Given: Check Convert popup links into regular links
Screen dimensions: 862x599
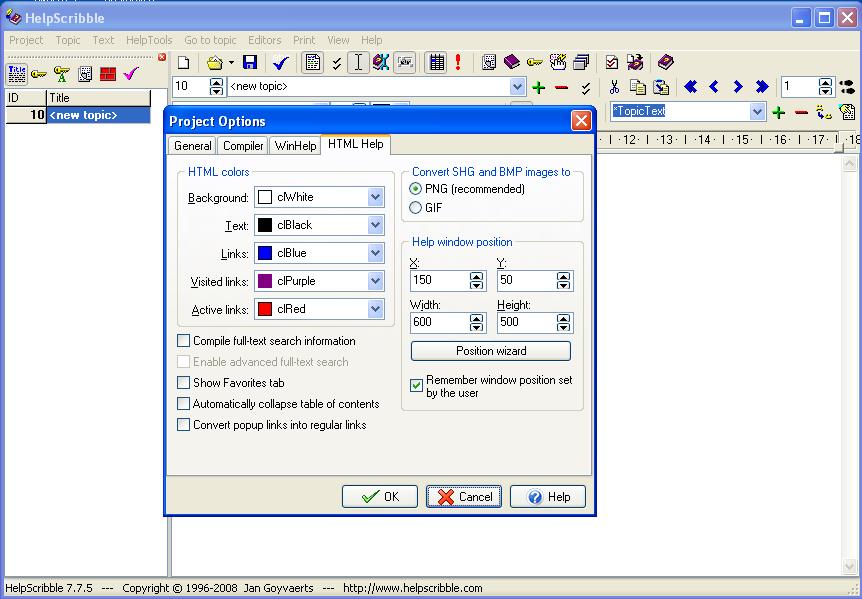Looking at the screenshot, I should click(x=184, y=425).
